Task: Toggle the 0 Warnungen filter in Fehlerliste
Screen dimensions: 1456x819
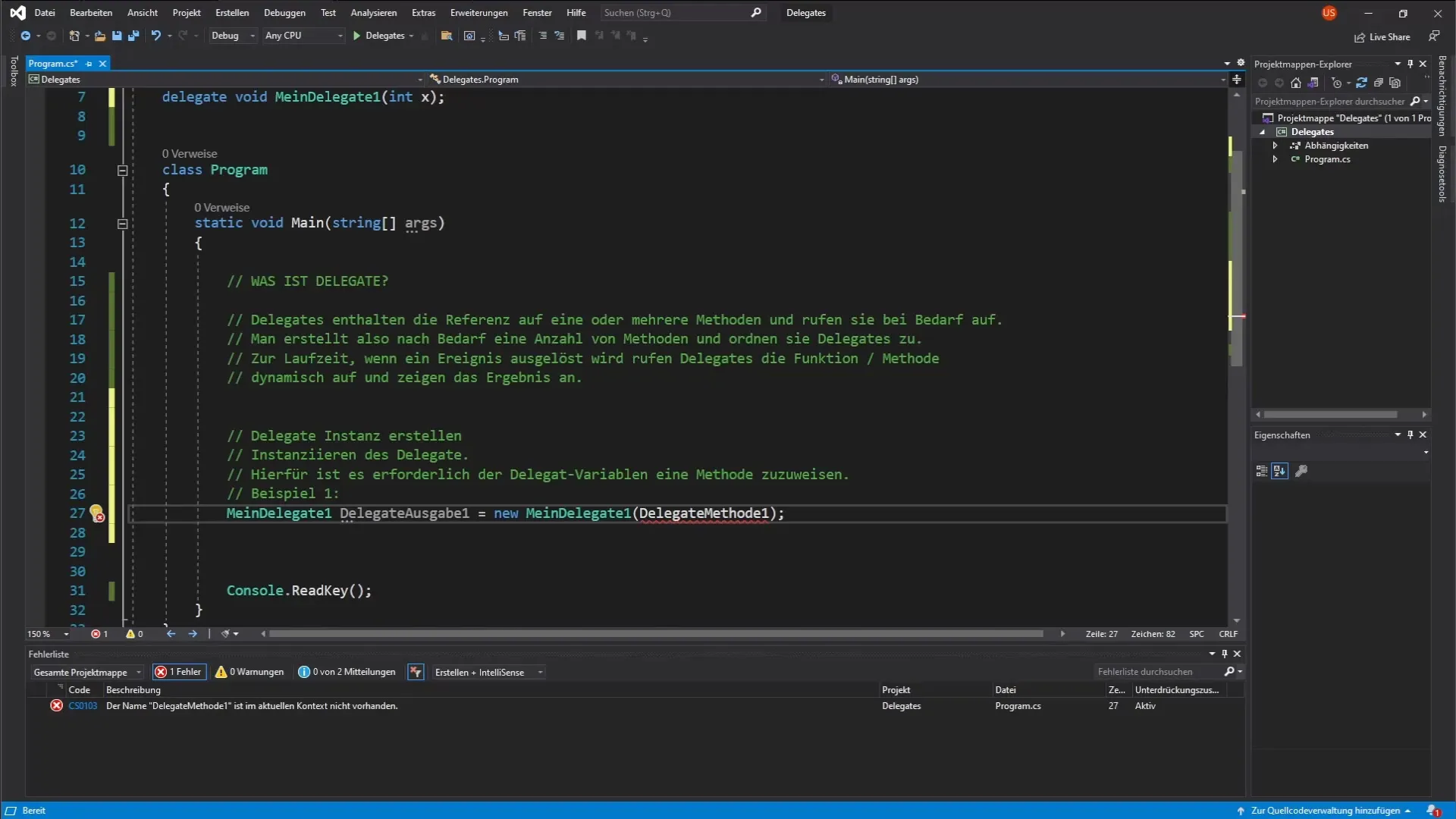Action: 249,672
